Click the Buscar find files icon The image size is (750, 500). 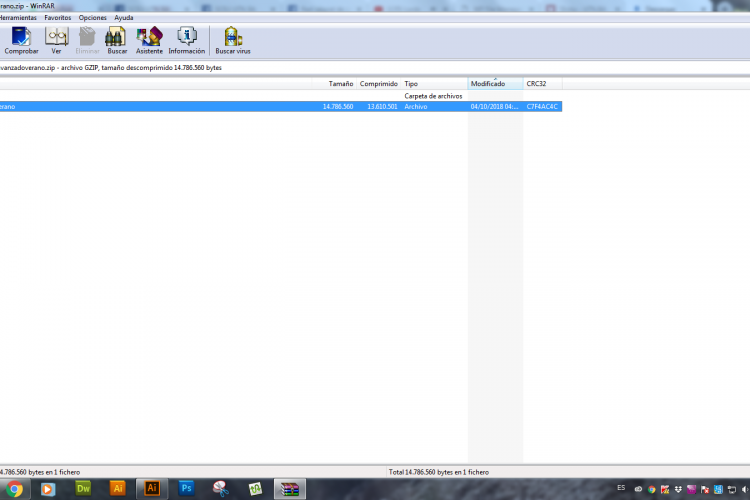(117, 40)
